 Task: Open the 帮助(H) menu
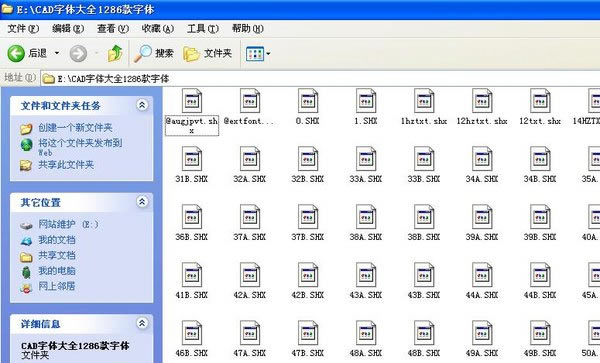pos(248,29)
